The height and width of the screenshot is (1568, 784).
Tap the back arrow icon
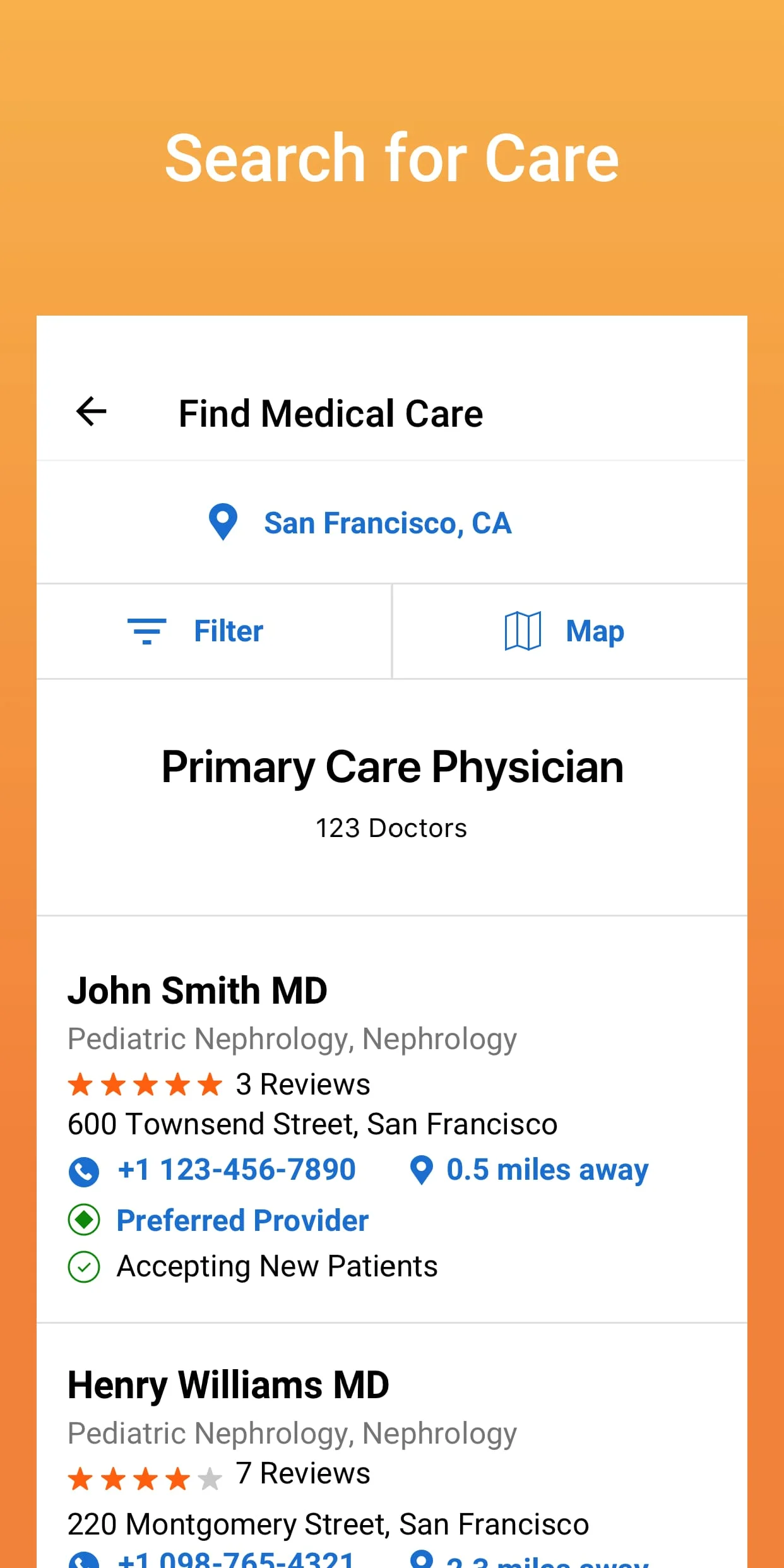point(92,412)
